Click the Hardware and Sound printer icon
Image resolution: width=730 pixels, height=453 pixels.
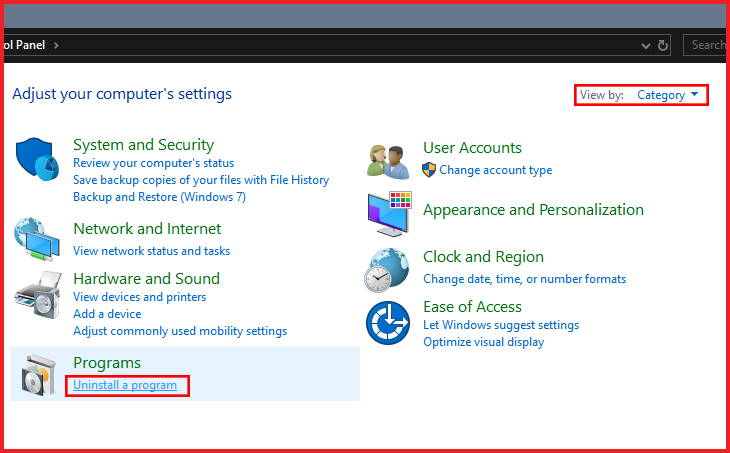coord(38,295)
